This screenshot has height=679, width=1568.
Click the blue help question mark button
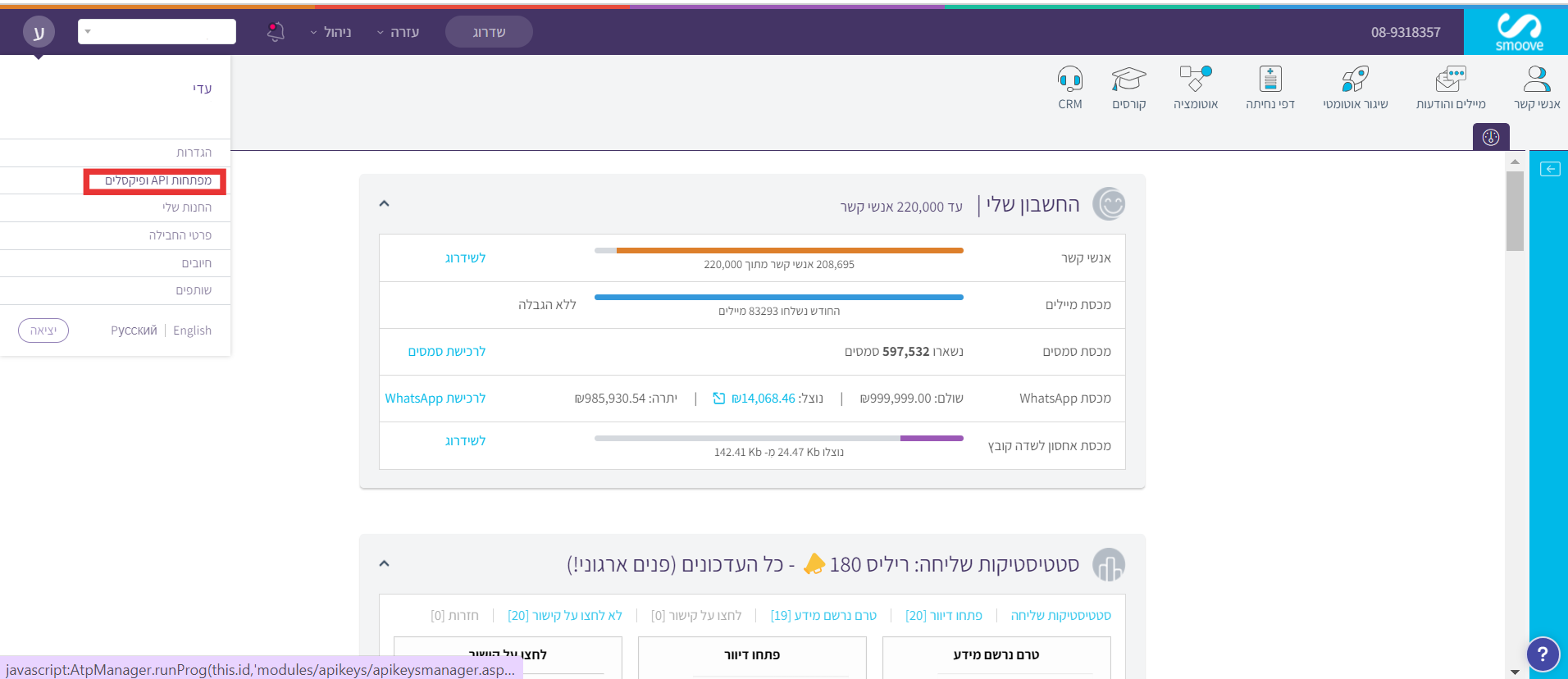click(x=1542, y=654)
